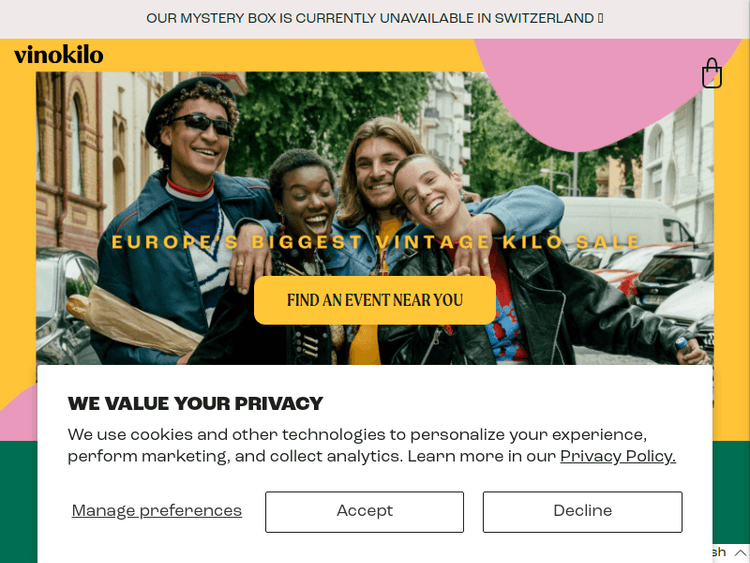Open Manage preferences for cookies

(x=157, y=511)
